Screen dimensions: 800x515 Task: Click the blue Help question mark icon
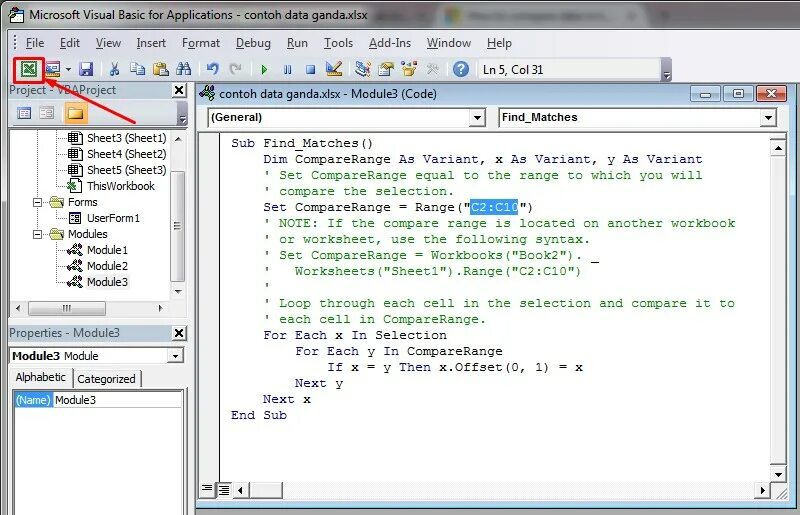click(461, 69)
